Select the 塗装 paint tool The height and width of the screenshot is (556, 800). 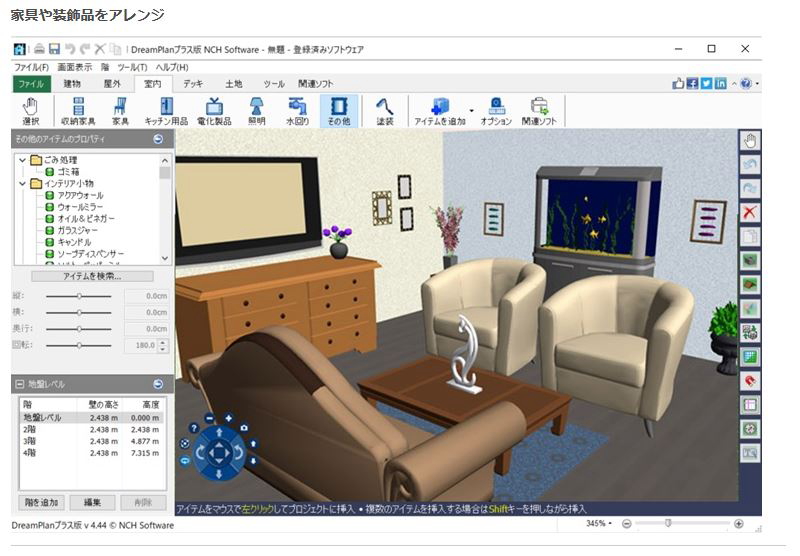pos(385,111)
